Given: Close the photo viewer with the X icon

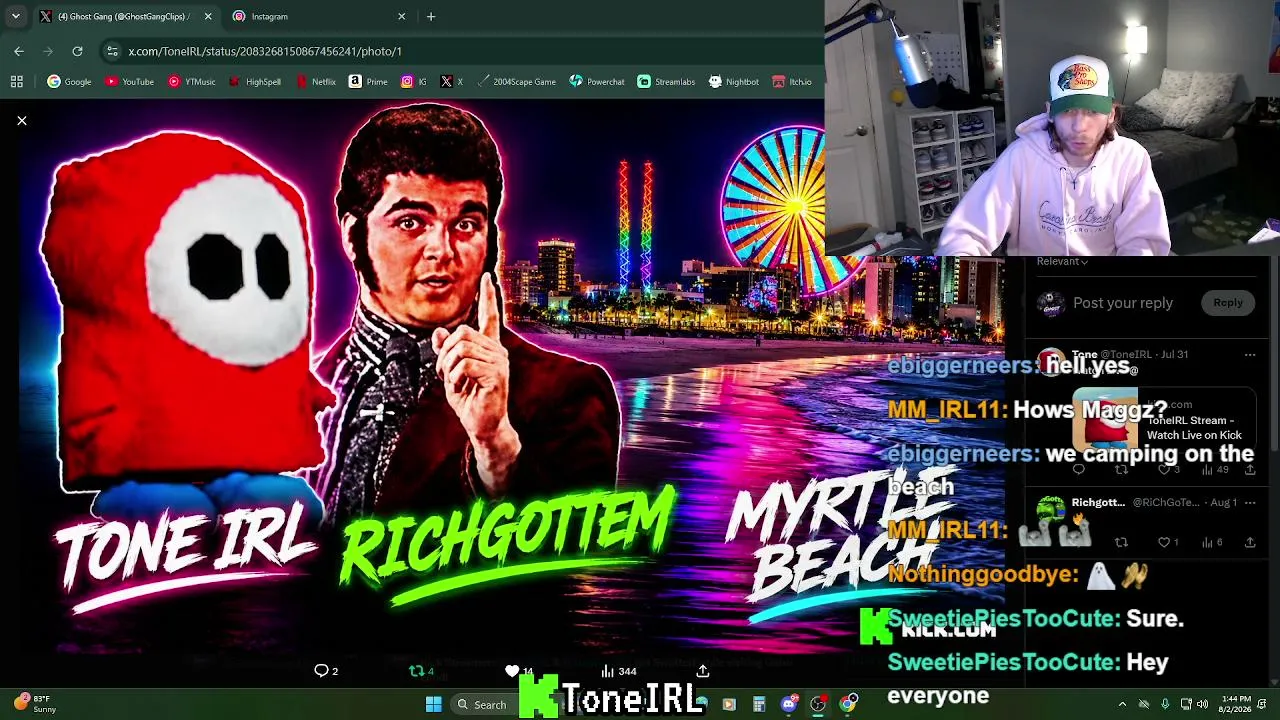Looking at the screenshot, I should [21, 121].
